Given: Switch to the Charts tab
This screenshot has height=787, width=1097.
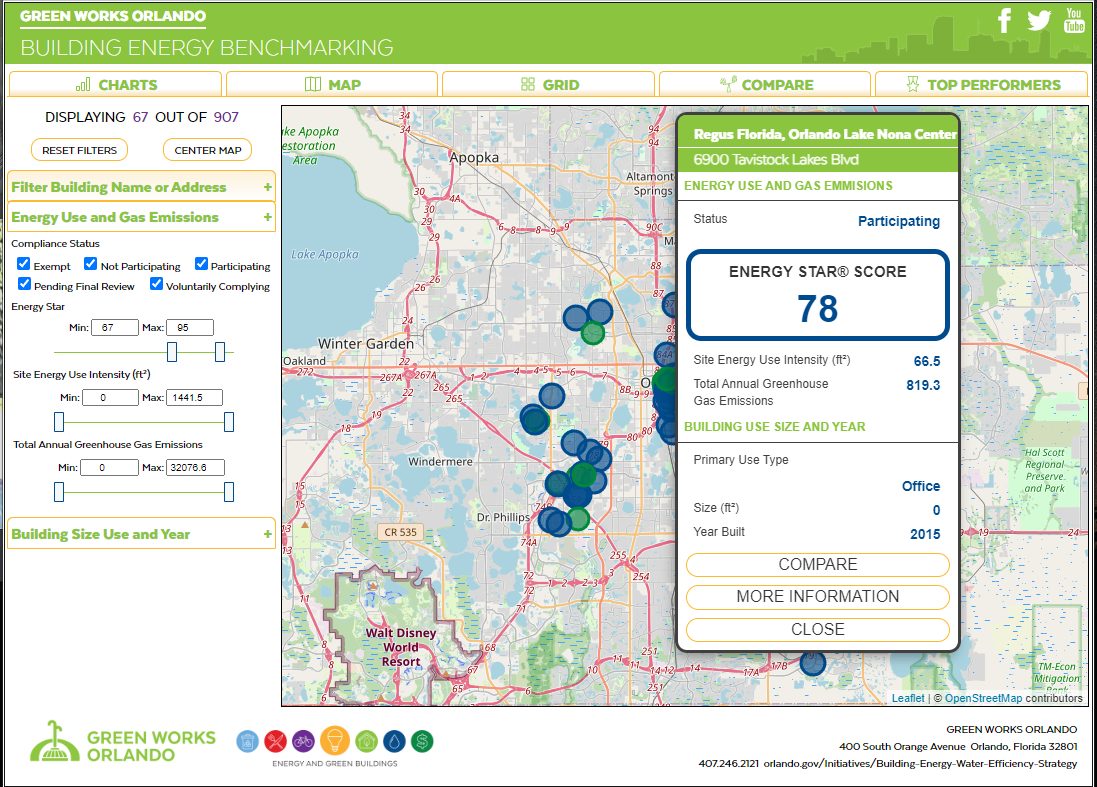Looking at the screenshot, I should click(x=115, y=85).
